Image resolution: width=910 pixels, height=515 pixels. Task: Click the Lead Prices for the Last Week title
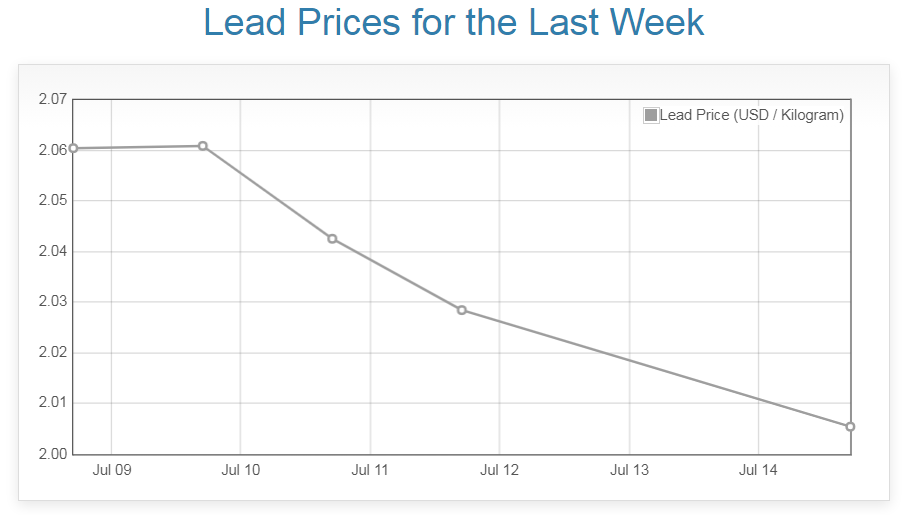coord(454,22)
